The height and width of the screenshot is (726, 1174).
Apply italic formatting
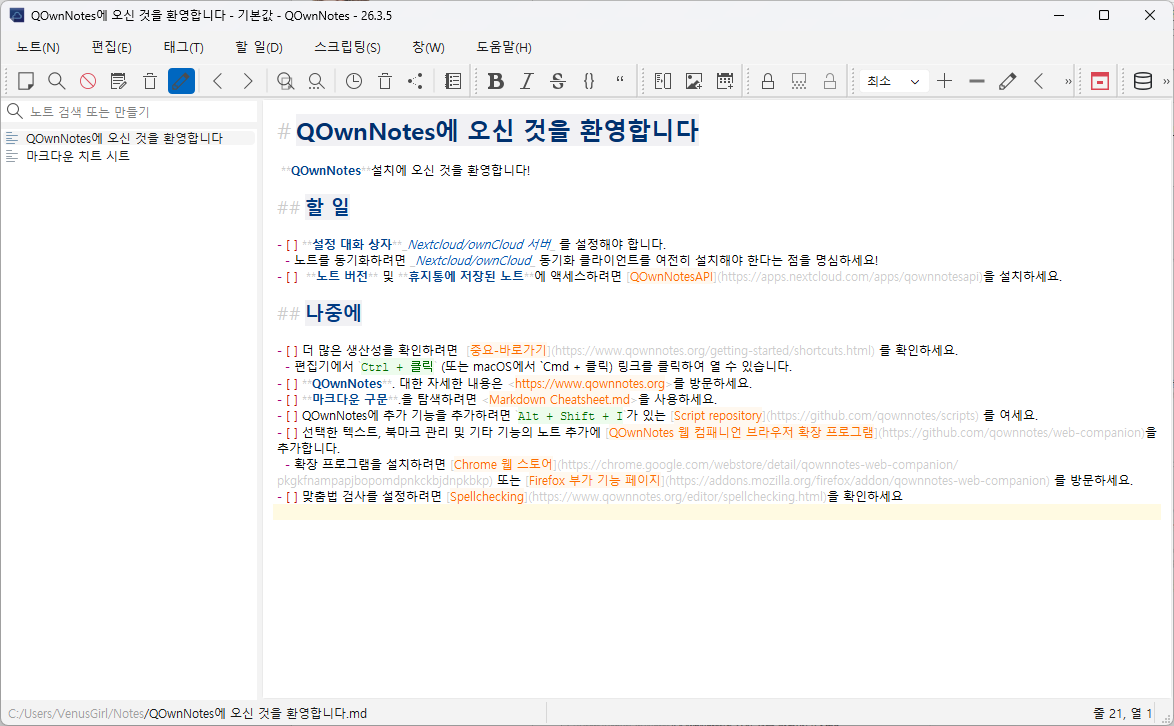click(x=526, y=81)
